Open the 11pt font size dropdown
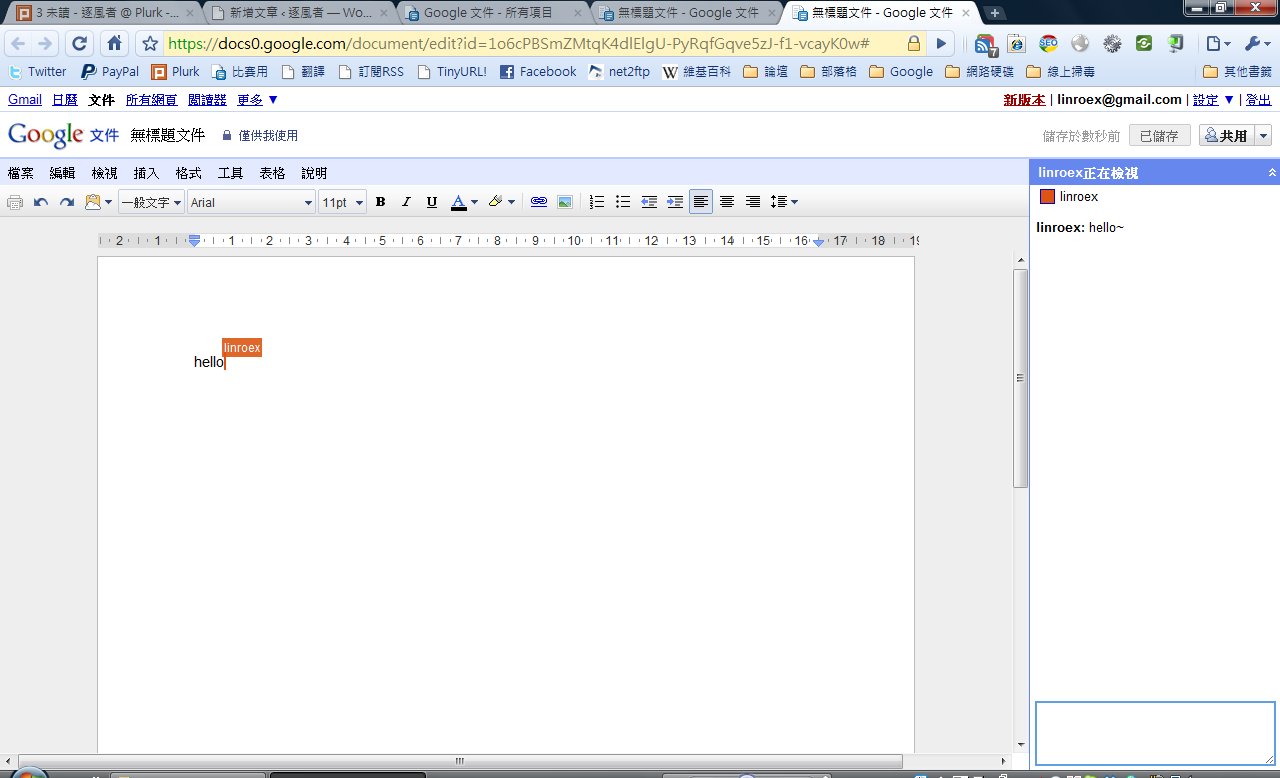1280x778 pixels. click(x=342, y=202)
